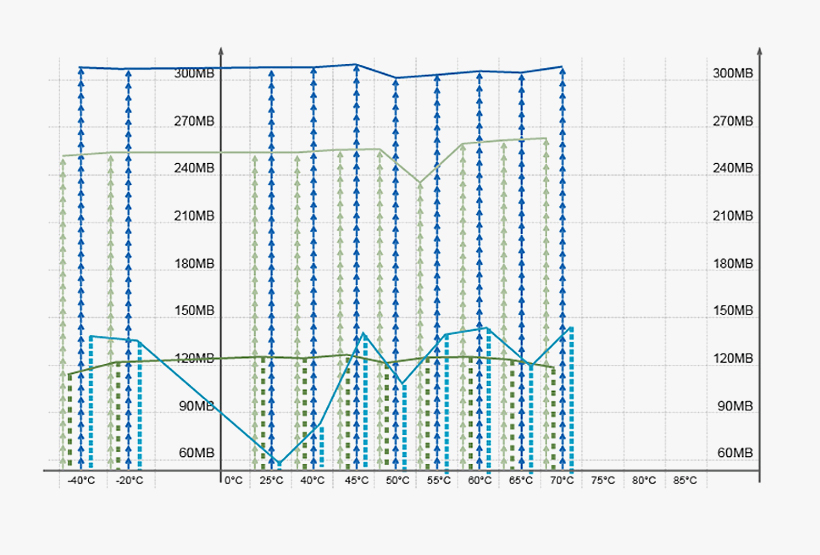Select the 60MB label on left axis
Viewport: 820px width, 555px height.
point(198,454)
